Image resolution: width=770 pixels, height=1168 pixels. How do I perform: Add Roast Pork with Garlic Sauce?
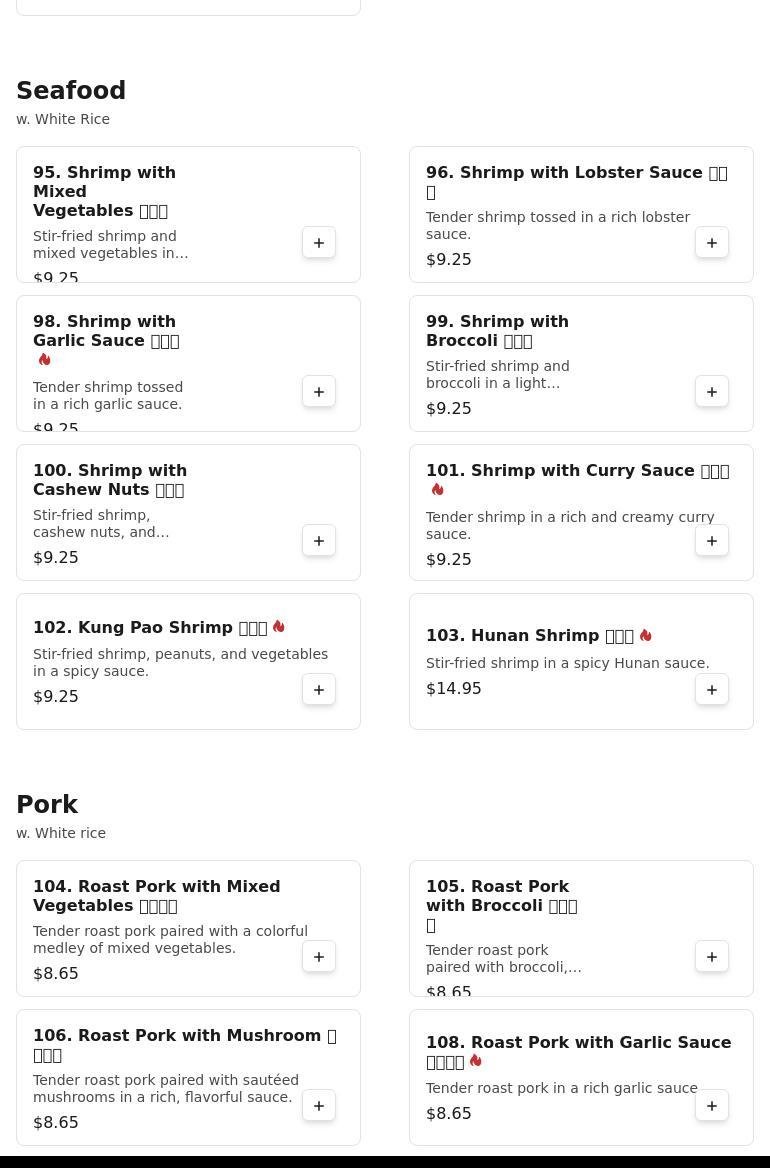(x=712, y=1106)
